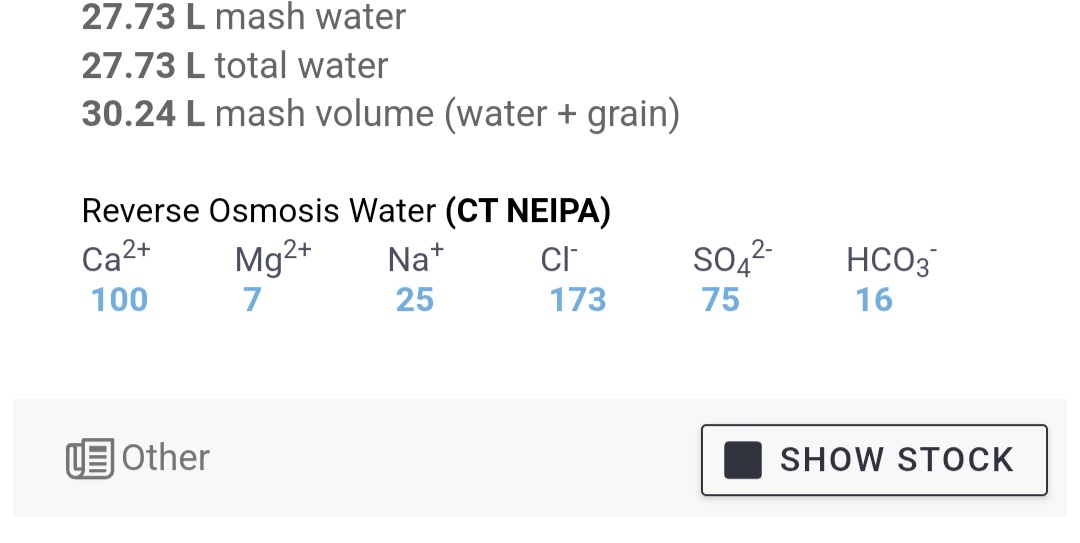Click the SO4 2- ion label

[732, 260]
